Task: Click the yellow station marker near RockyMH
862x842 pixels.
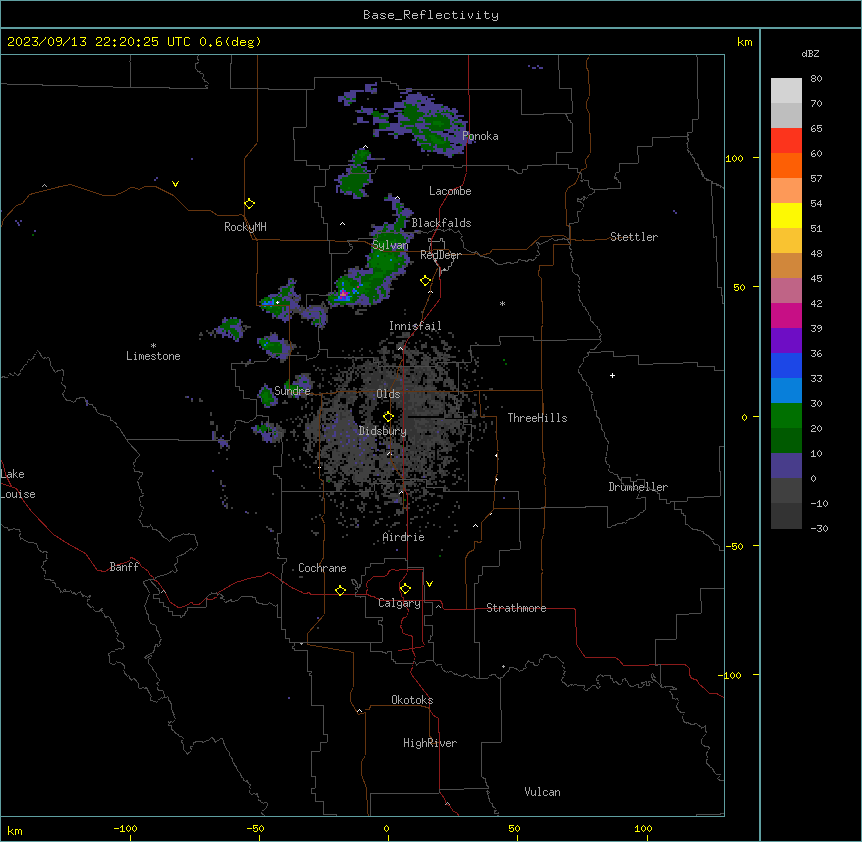Action: point(249,203)
